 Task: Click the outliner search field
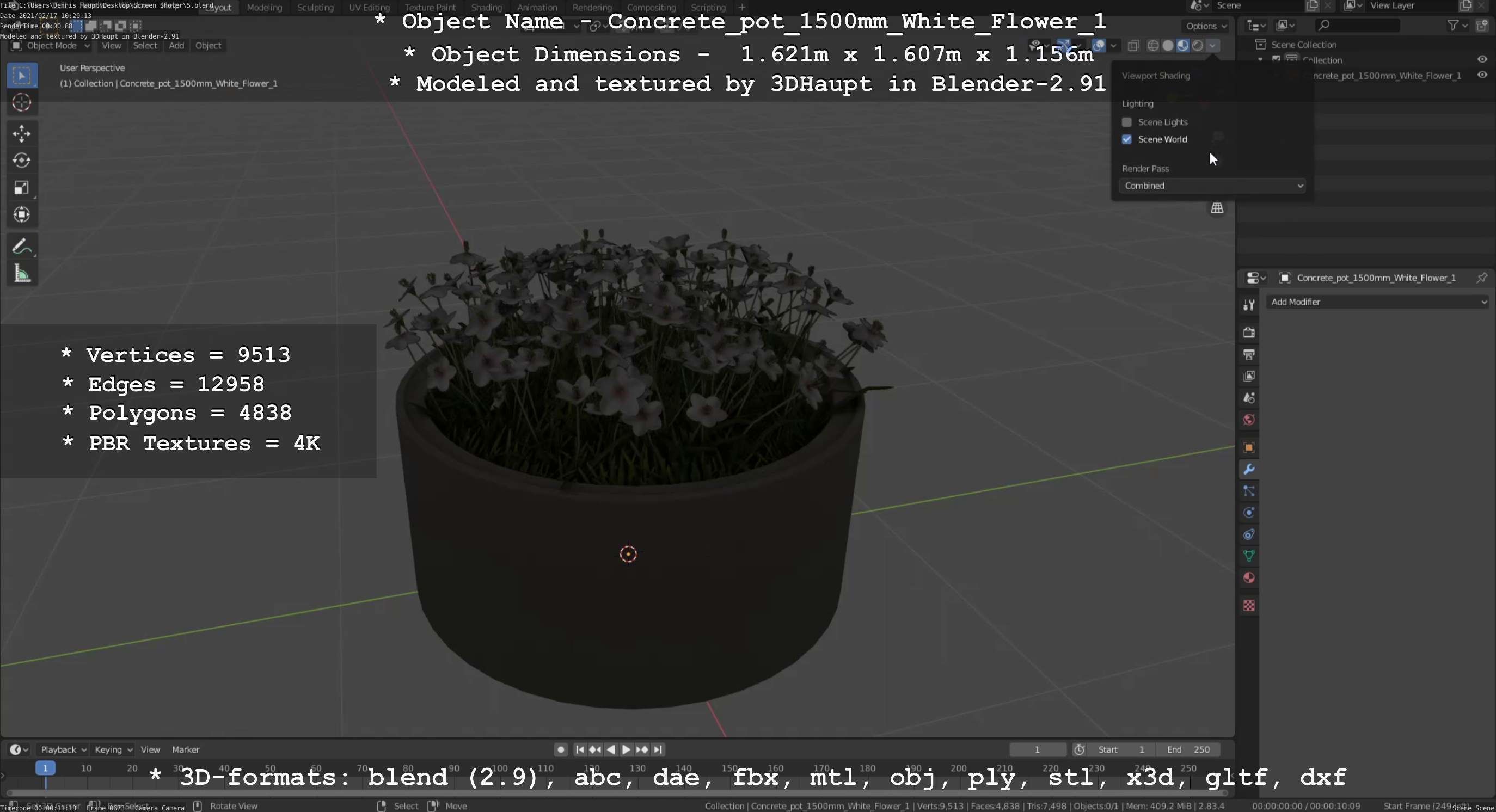pyautogui.click(x=1357, y=25)
